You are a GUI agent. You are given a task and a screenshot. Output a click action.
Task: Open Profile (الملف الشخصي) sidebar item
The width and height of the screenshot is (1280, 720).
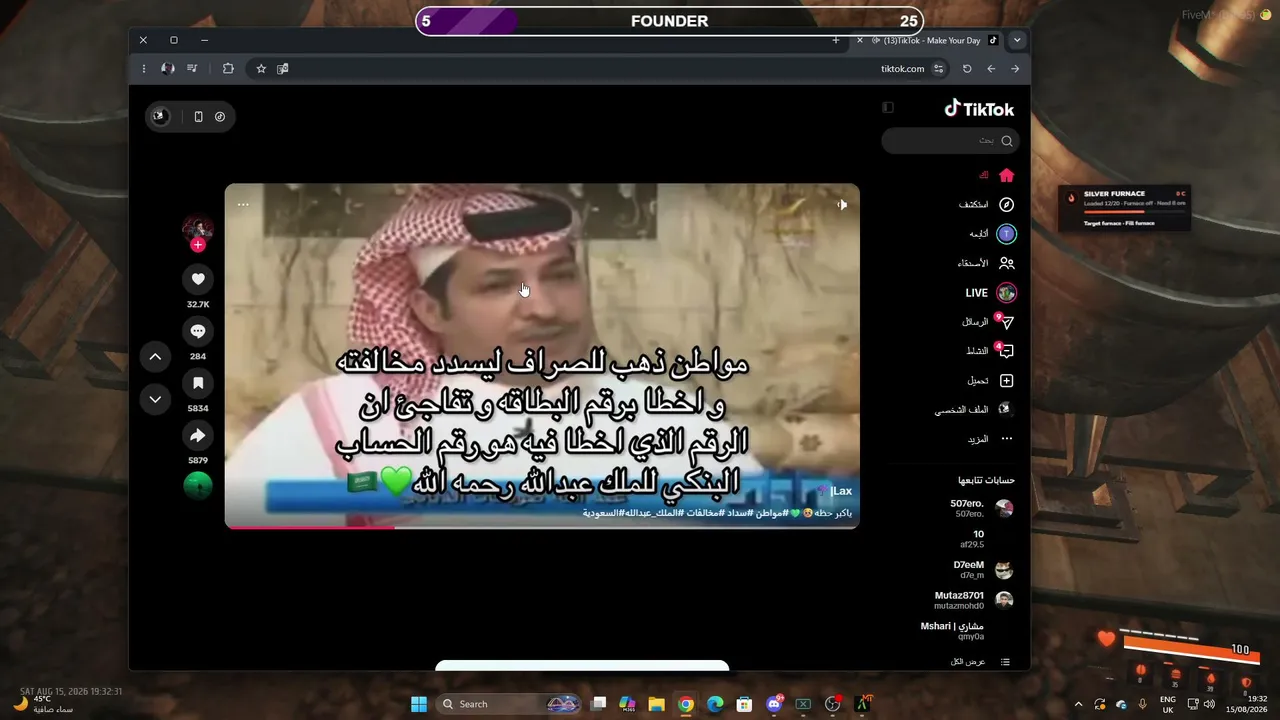(x=975, y=410)
